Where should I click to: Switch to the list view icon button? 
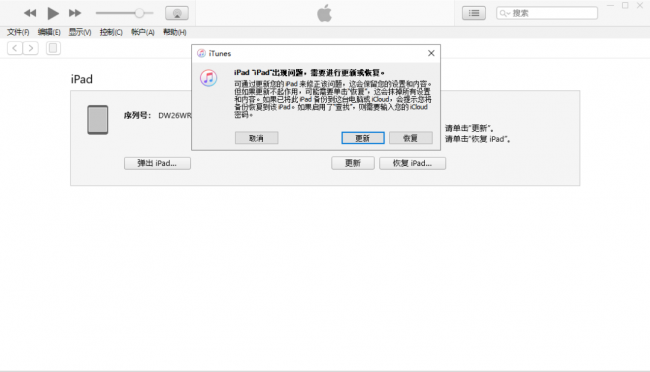pyautogui.click(x=474, y=13)
